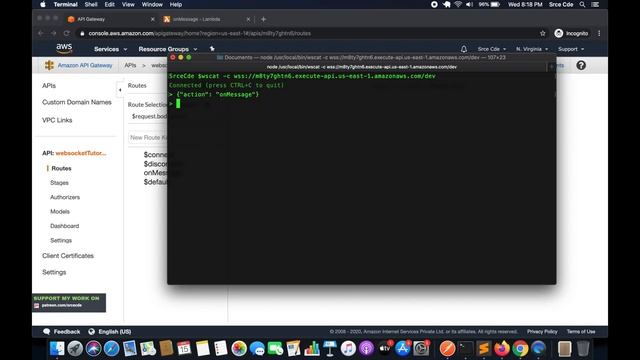
Task: Select Models in the API sidebar
Action: pos(60,211)
